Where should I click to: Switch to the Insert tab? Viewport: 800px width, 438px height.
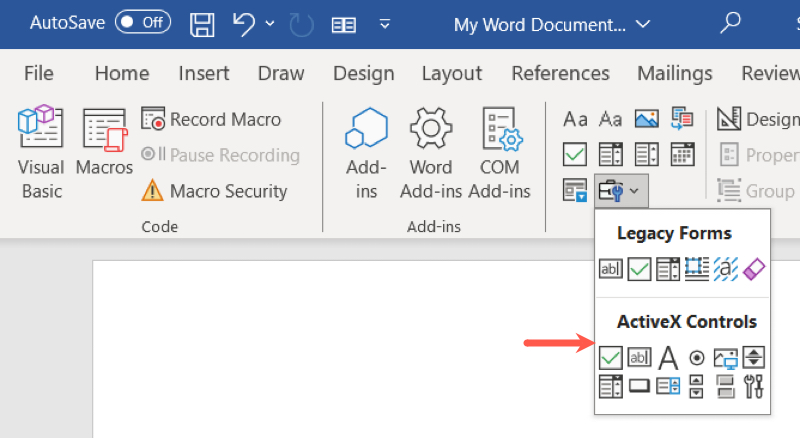pos(204,74)
